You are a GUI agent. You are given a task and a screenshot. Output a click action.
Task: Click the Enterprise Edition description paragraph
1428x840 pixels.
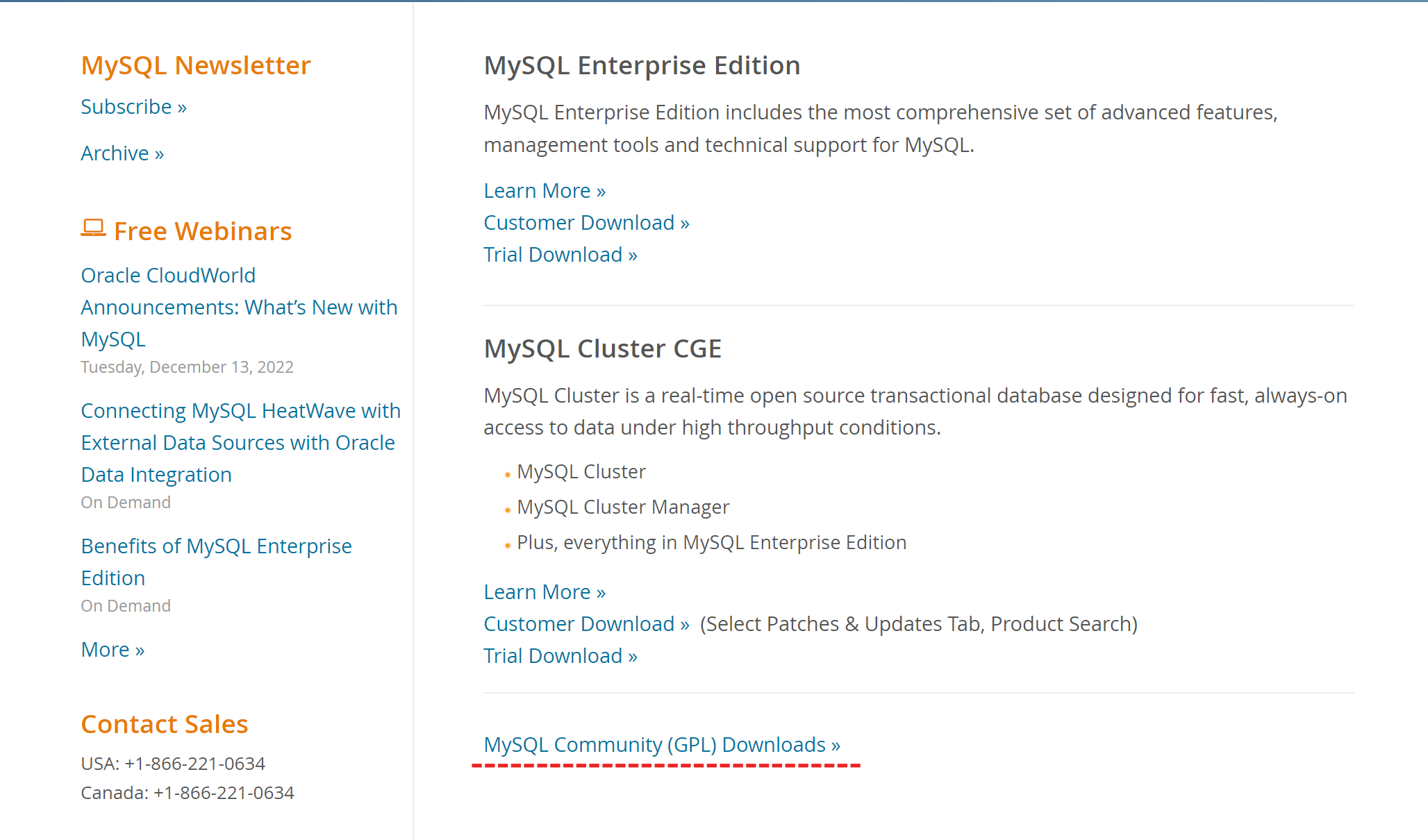pos(881,128)
